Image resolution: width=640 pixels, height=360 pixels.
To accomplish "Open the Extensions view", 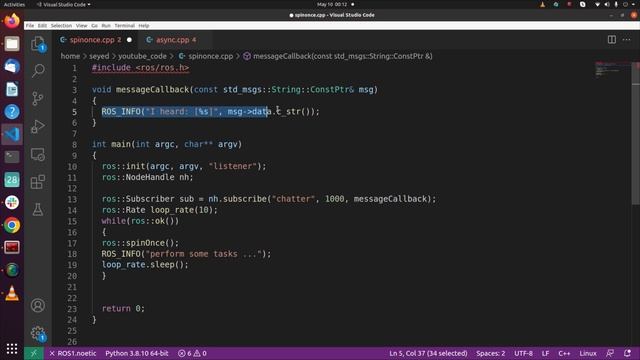I will pyautogui.click(x=38, y=182).
